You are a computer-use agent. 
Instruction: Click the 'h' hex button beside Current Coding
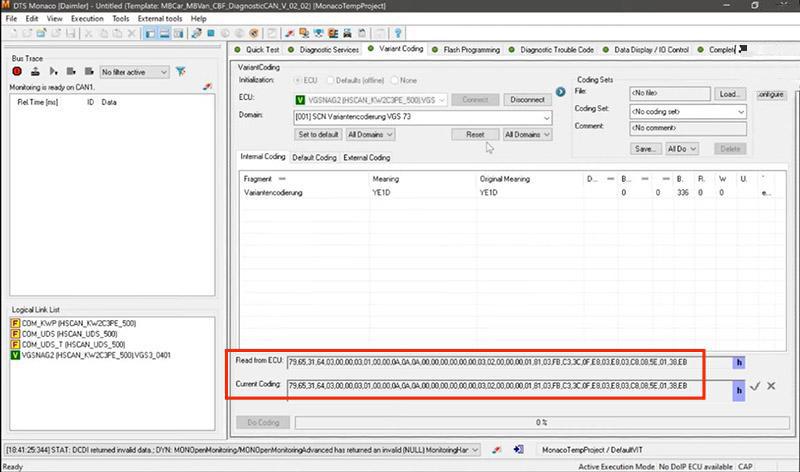click(x=739, y=390)
